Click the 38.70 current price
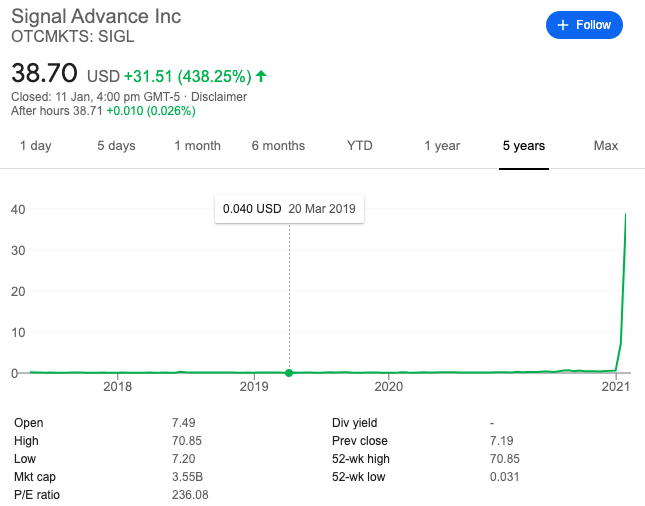The image size is (645, 506). click(x=44, y=73)
